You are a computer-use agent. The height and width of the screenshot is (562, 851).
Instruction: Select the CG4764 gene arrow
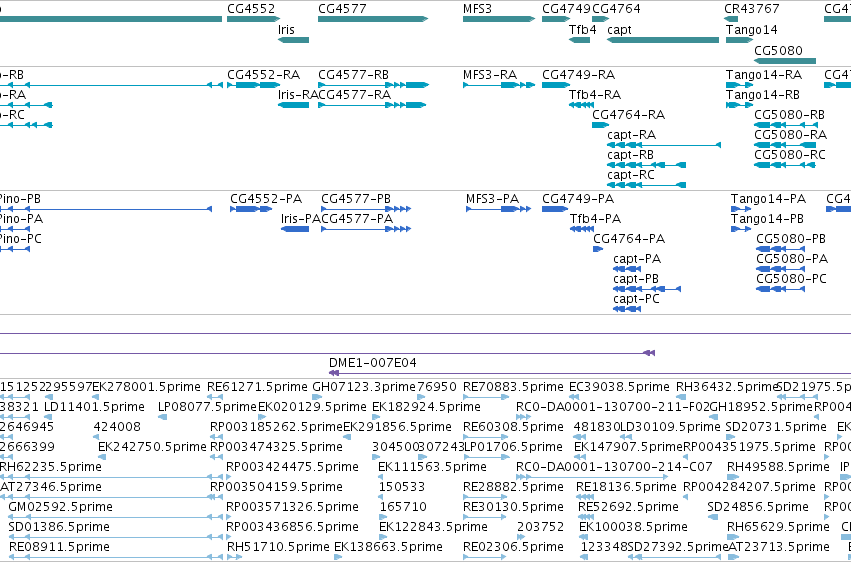[600, 19]
